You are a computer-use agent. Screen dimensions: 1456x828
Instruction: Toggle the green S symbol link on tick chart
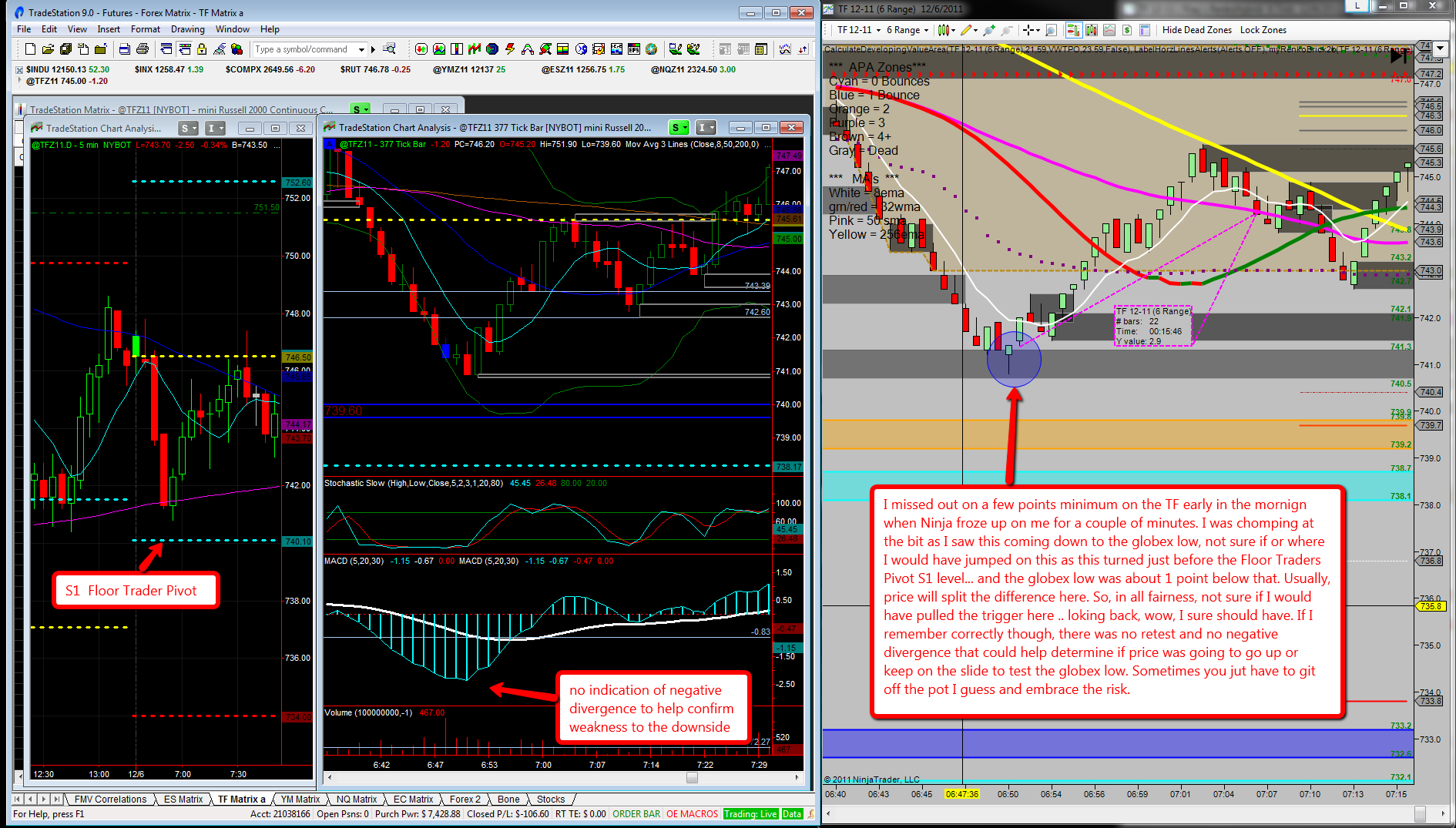click(x=679, y=128)
